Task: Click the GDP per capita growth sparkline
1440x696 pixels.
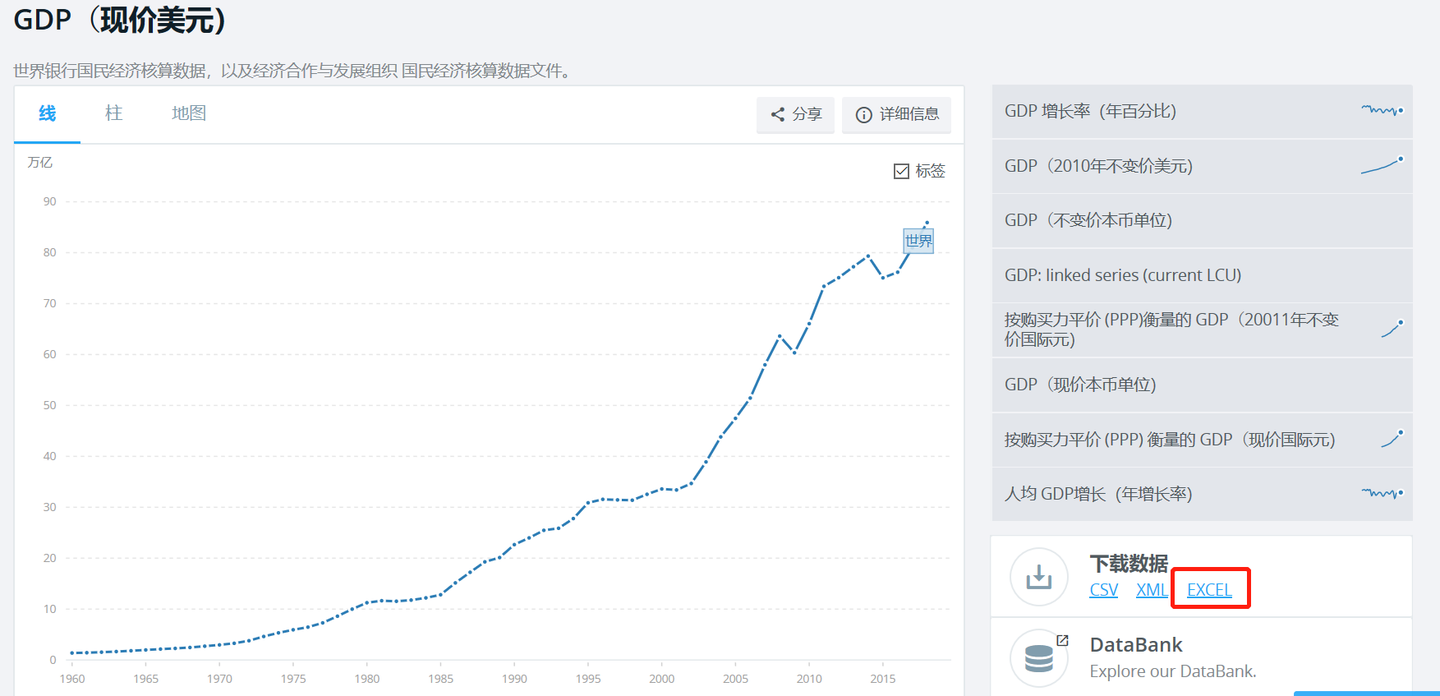Action: point(1382,493)
